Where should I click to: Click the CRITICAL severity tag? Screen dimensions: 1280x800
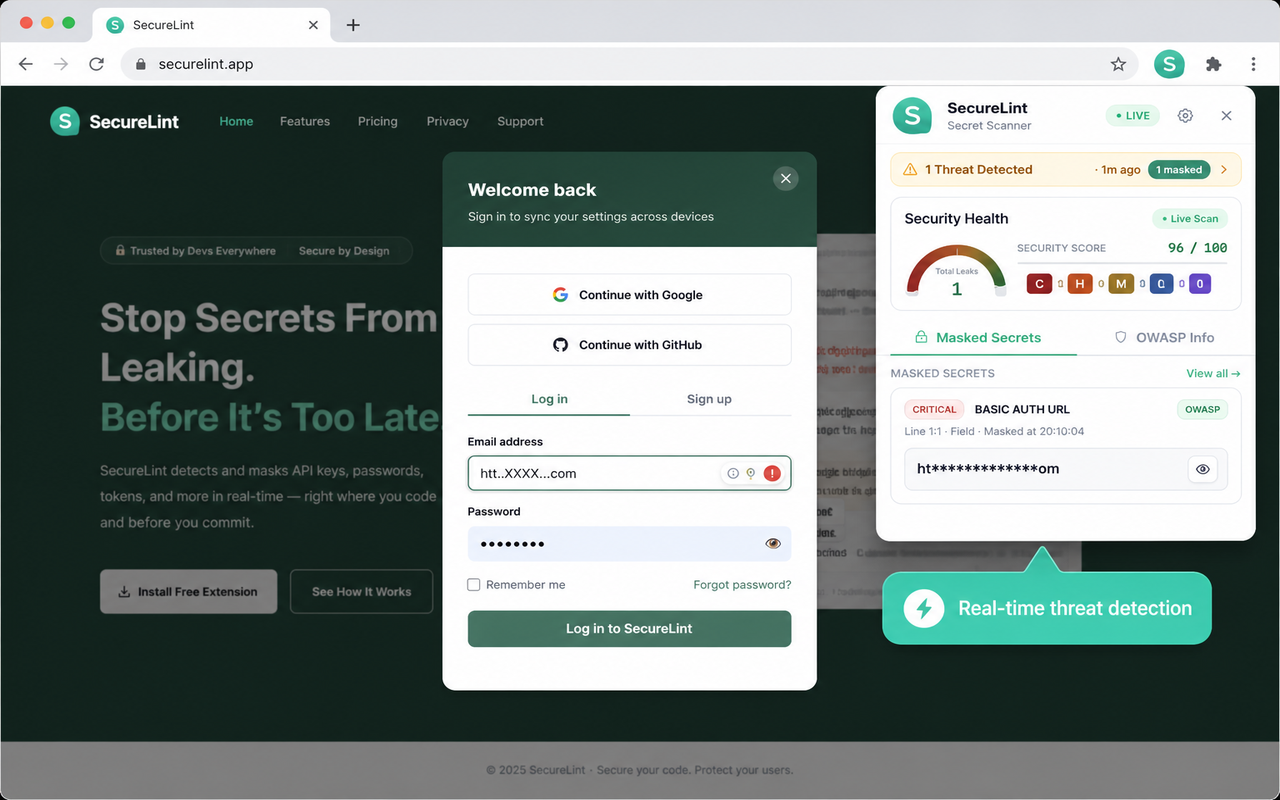[934, 409]
